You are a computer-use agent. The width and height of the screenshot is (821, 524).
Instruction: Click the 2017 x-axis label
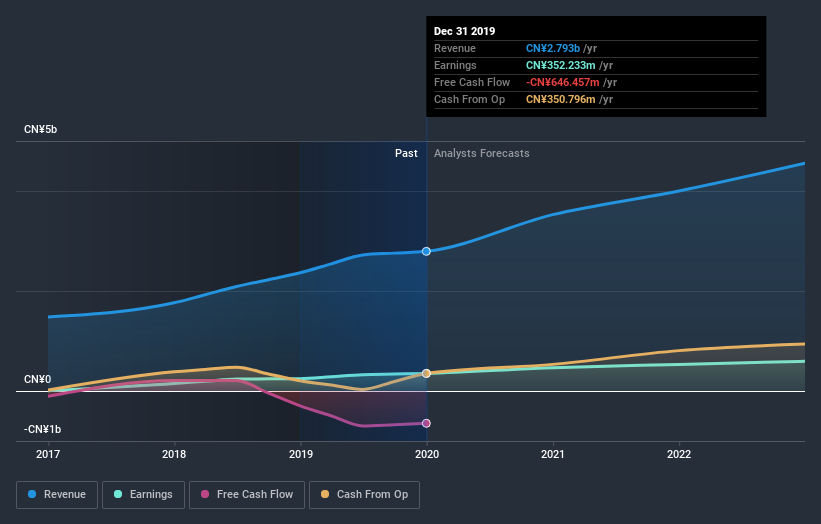click(x=48, y=454)
